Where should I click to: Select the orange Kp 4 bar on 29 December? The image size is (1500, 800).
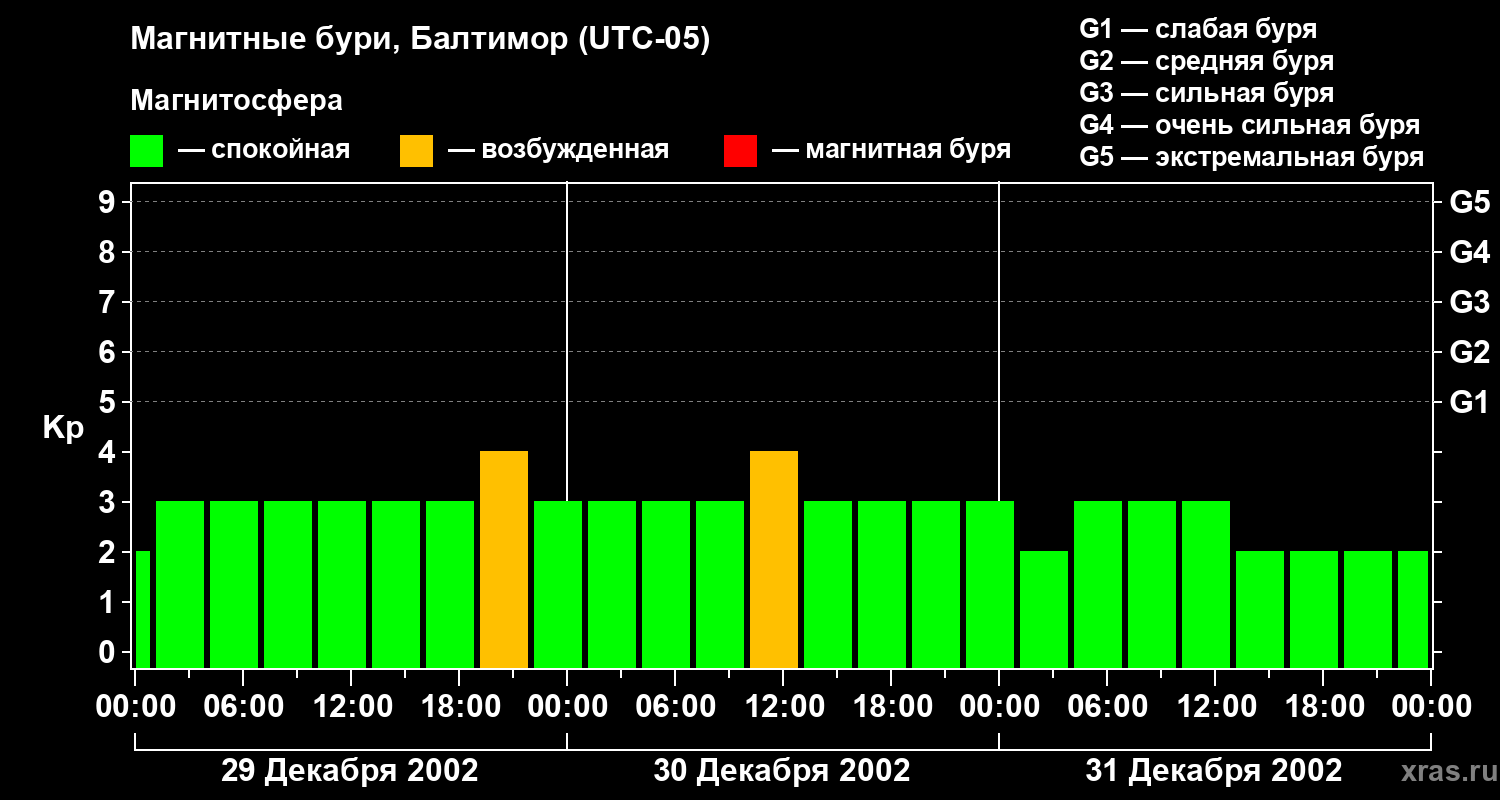504,559
